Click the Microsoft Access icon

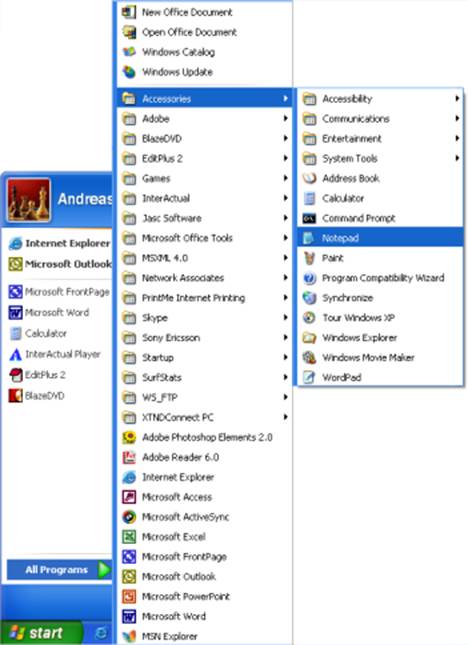point(129,497)
